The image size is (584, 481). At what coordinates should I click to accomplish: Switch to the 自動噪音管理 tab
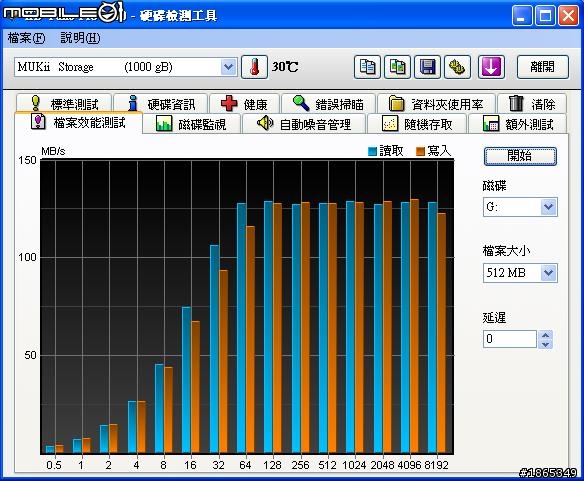[304, 124]
